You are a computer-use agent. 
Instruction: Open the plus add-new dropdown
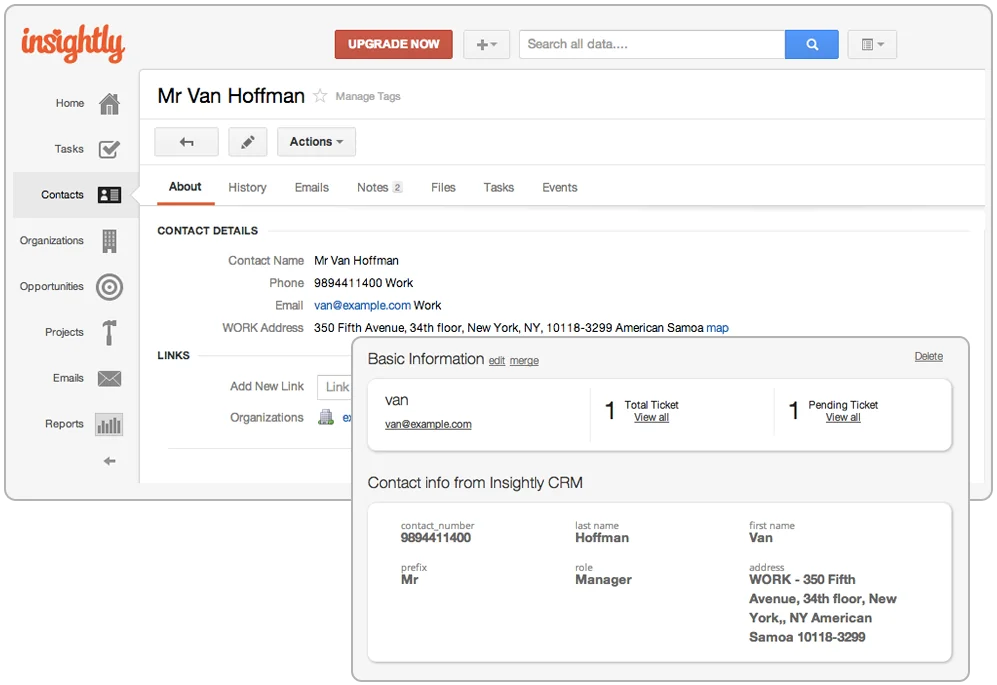(x=486, y=45)
